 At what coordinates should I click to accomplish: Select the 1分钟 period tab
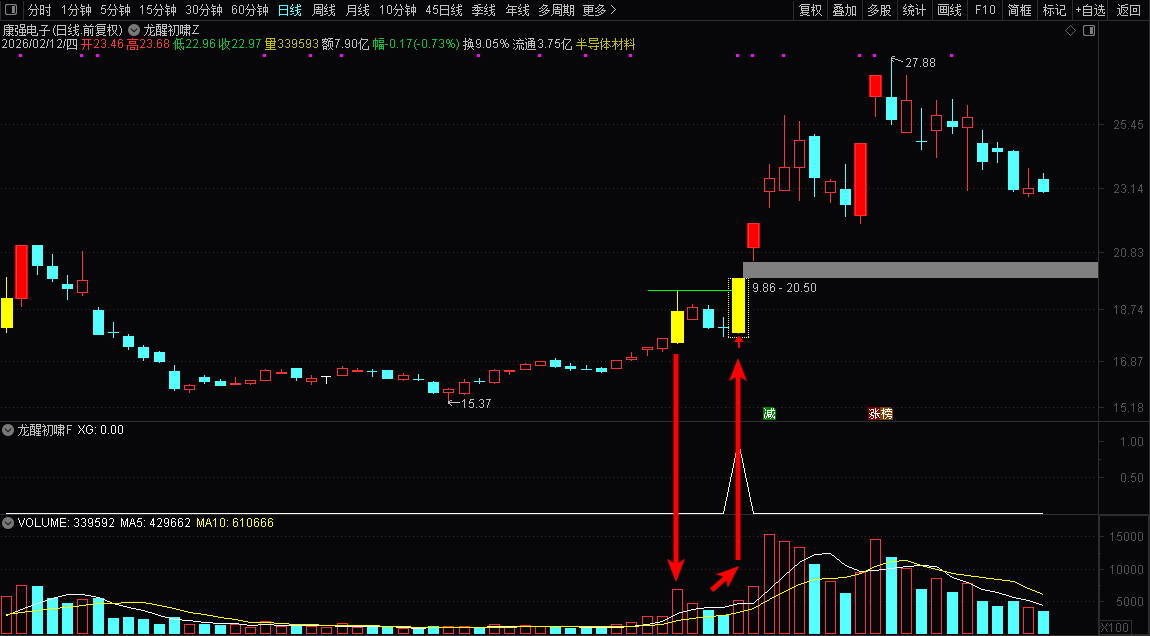(76, 10)
